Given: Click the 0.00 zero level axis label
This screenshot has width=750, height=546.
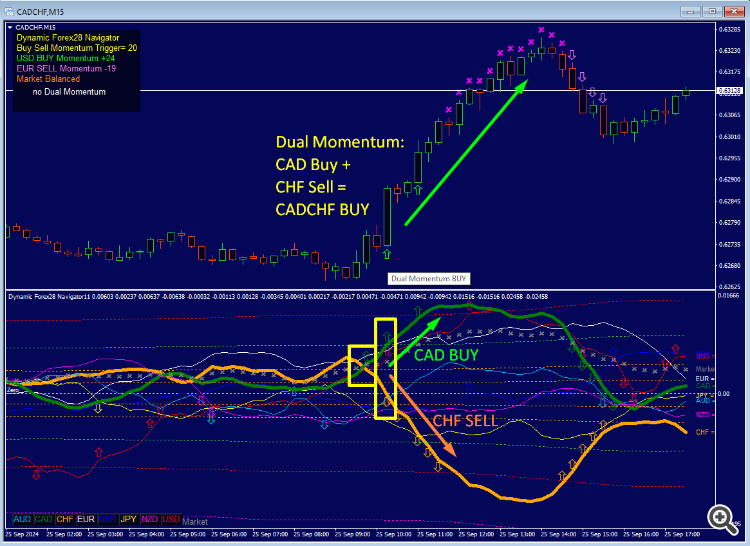Looking at the screenshot, I should tap(724, 394).
